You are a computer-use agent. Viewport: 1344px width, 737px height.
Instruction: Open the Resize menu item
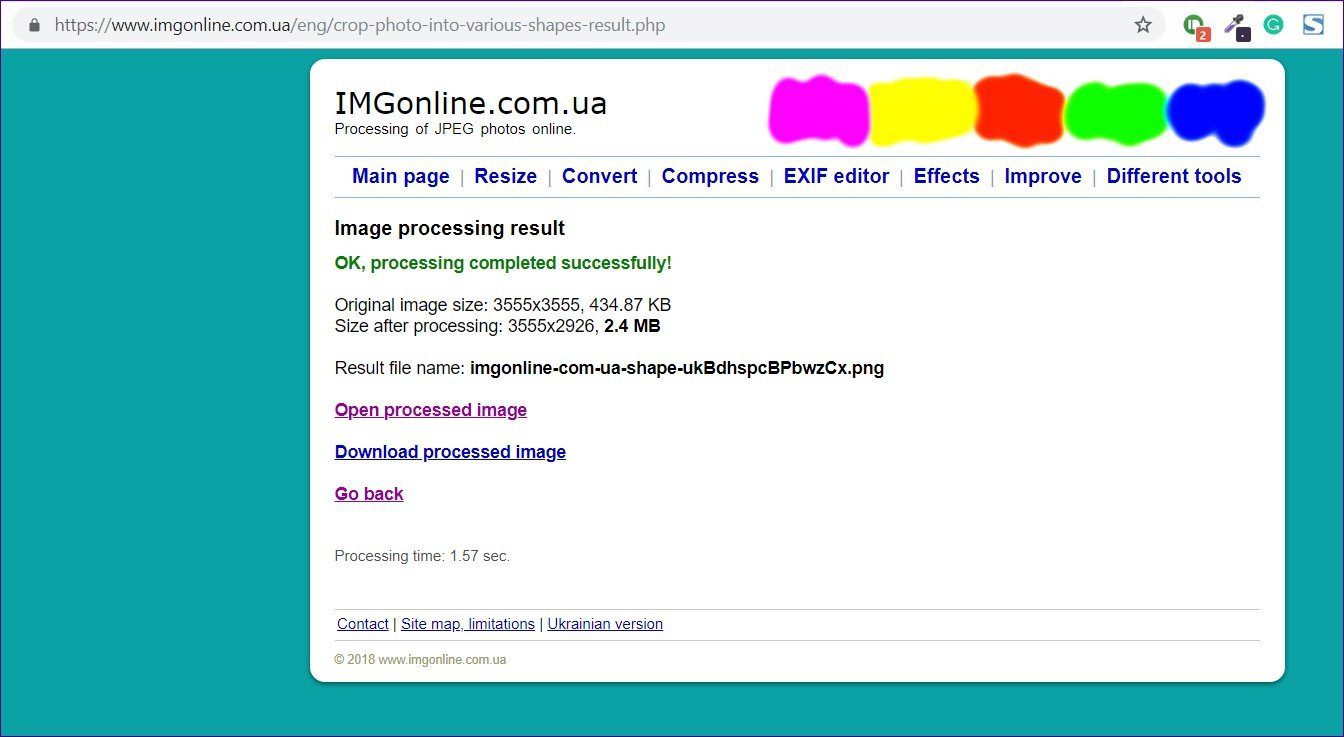506,176
